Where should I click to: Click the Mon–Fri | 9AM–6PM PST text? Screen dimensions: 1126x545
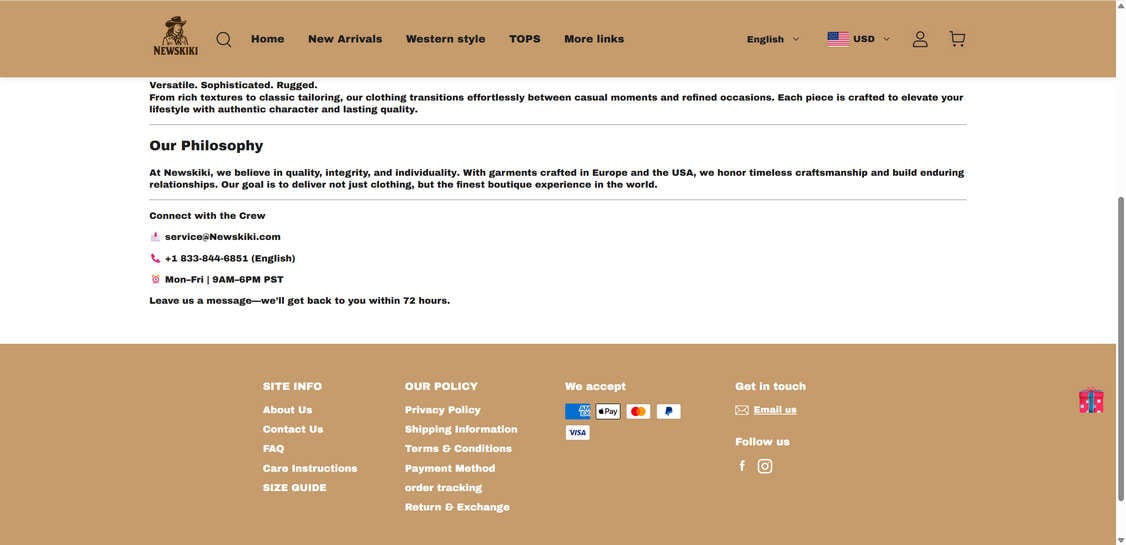click(x=224, y=279)
